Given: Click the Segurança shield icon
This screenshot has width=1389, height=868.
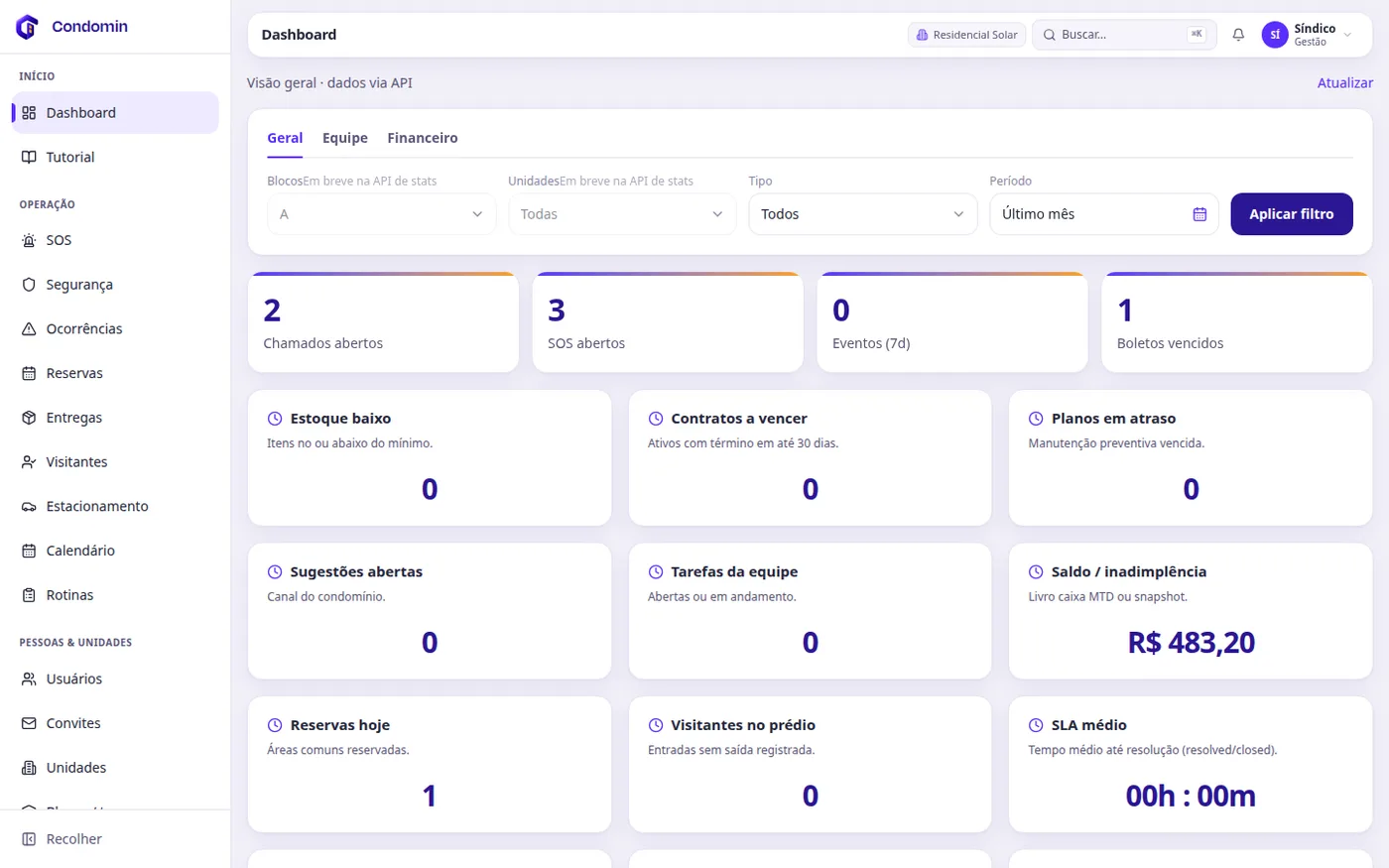Looking at the screenshot, I should 29,285.
